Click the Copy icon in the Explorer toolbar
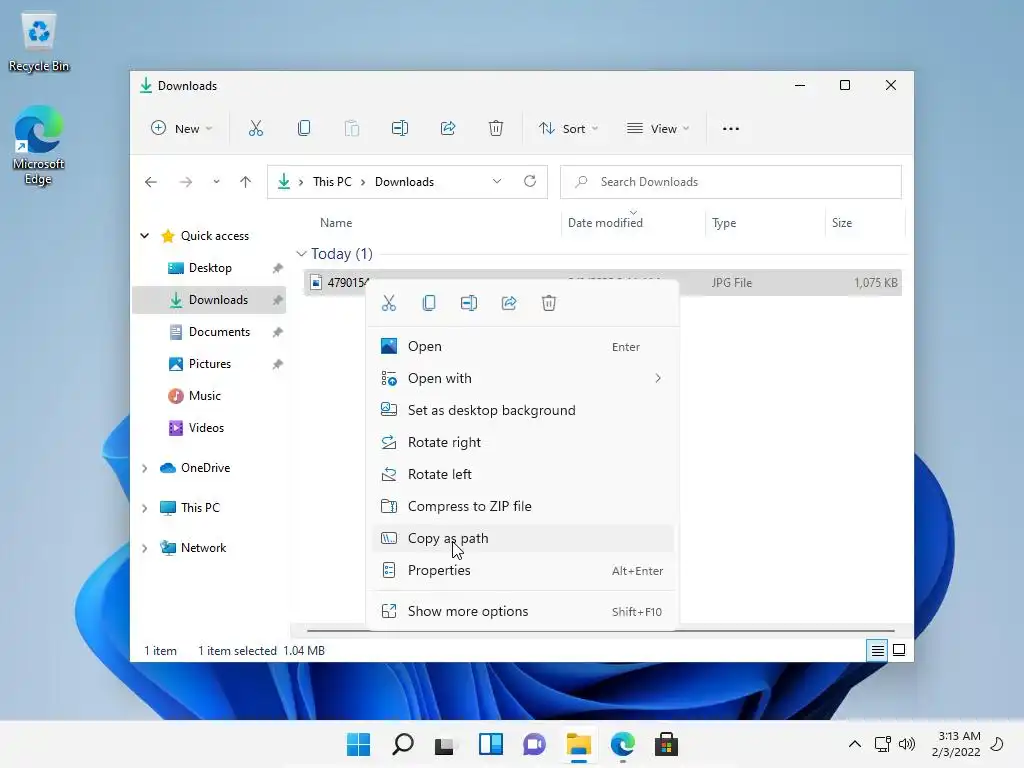1024x768 pixels. pos(304,129)
